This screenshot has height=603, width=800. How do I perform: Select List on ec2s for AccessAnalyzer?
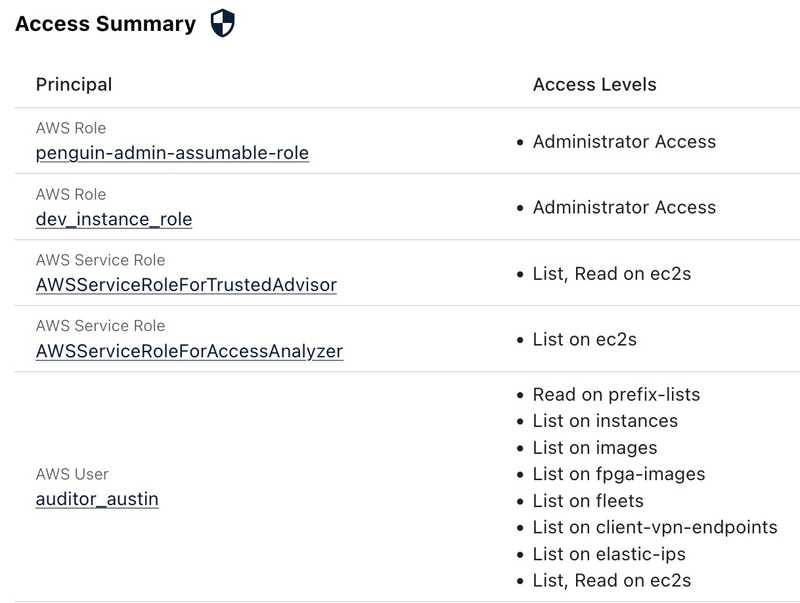click(x=584, y=339)
